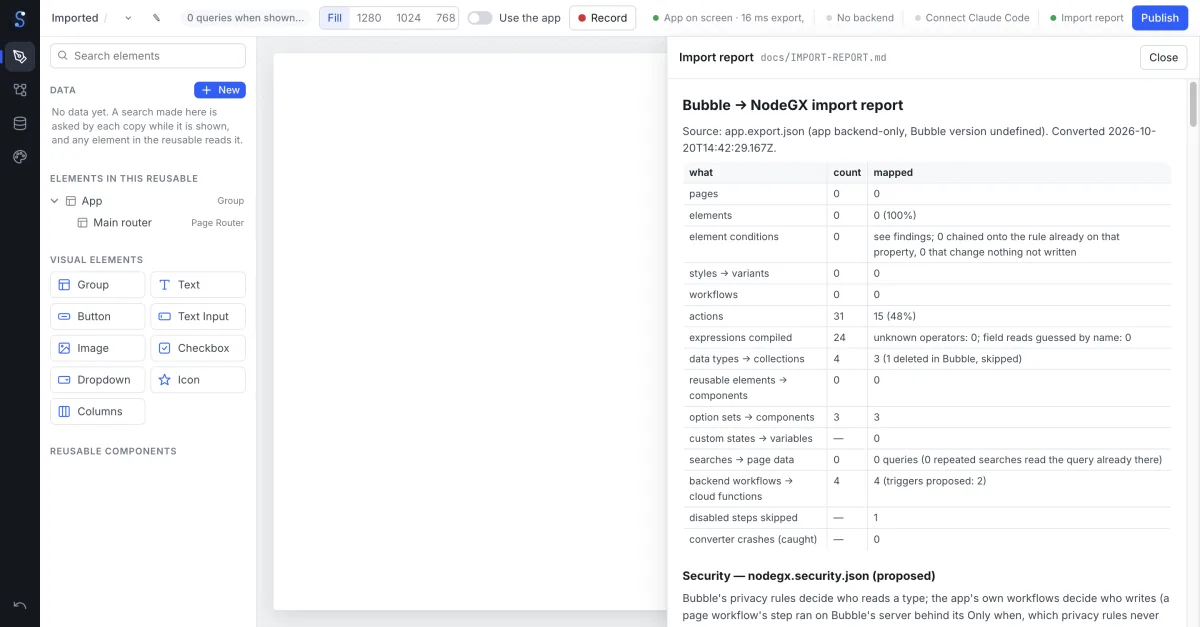This screenshot has height=627, width=1200.
Task: Click the 'Bubble → NodeGX import report' heading
Action: pyautogui.click(x=792, y=105)
